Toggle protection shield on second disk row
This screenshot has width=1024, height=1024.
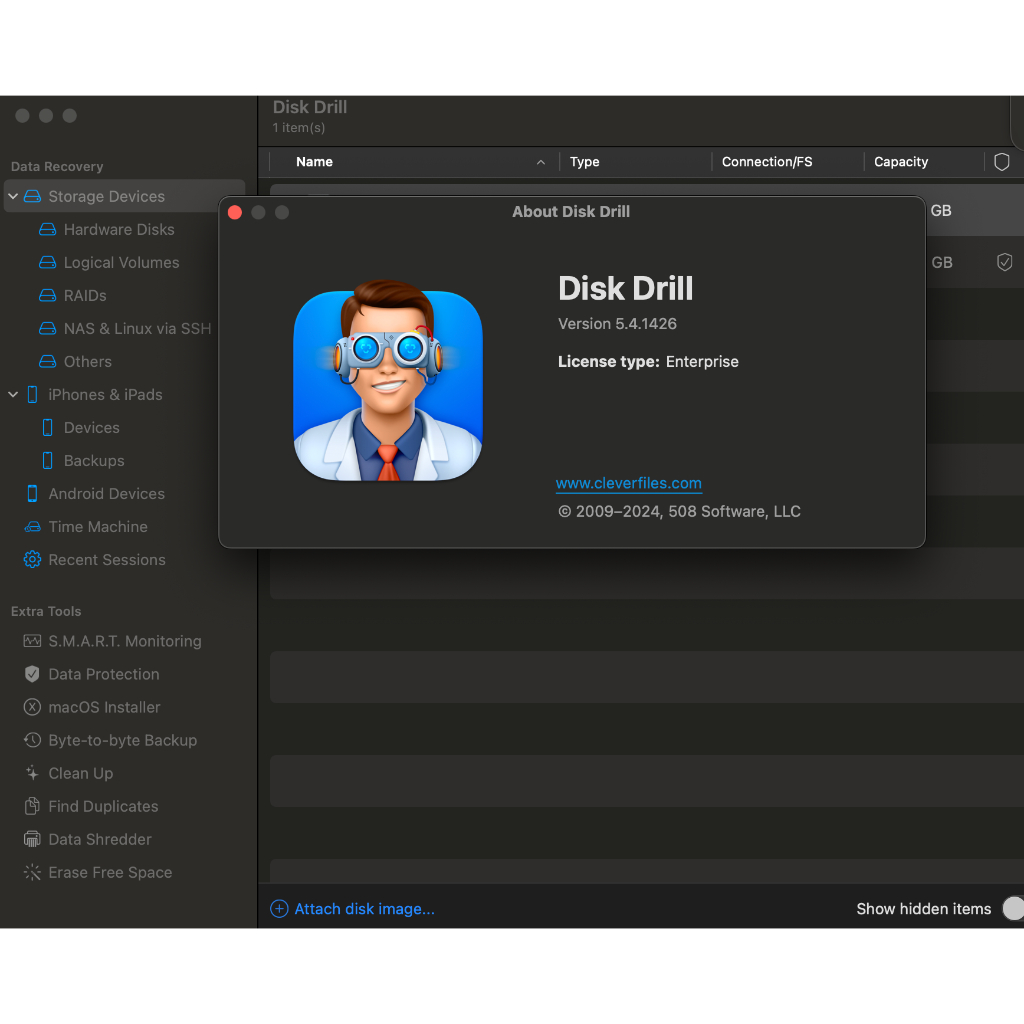coord(1004,262)
